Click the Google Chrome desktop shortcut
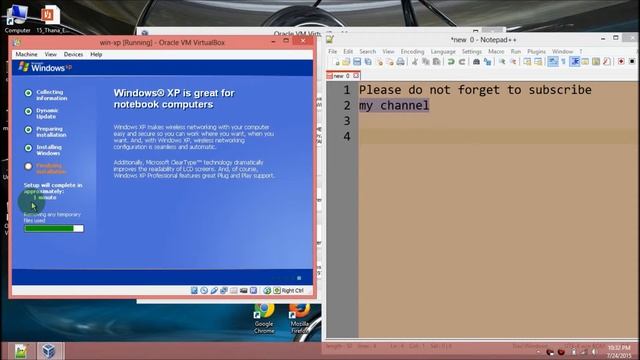 coord(264,319)
